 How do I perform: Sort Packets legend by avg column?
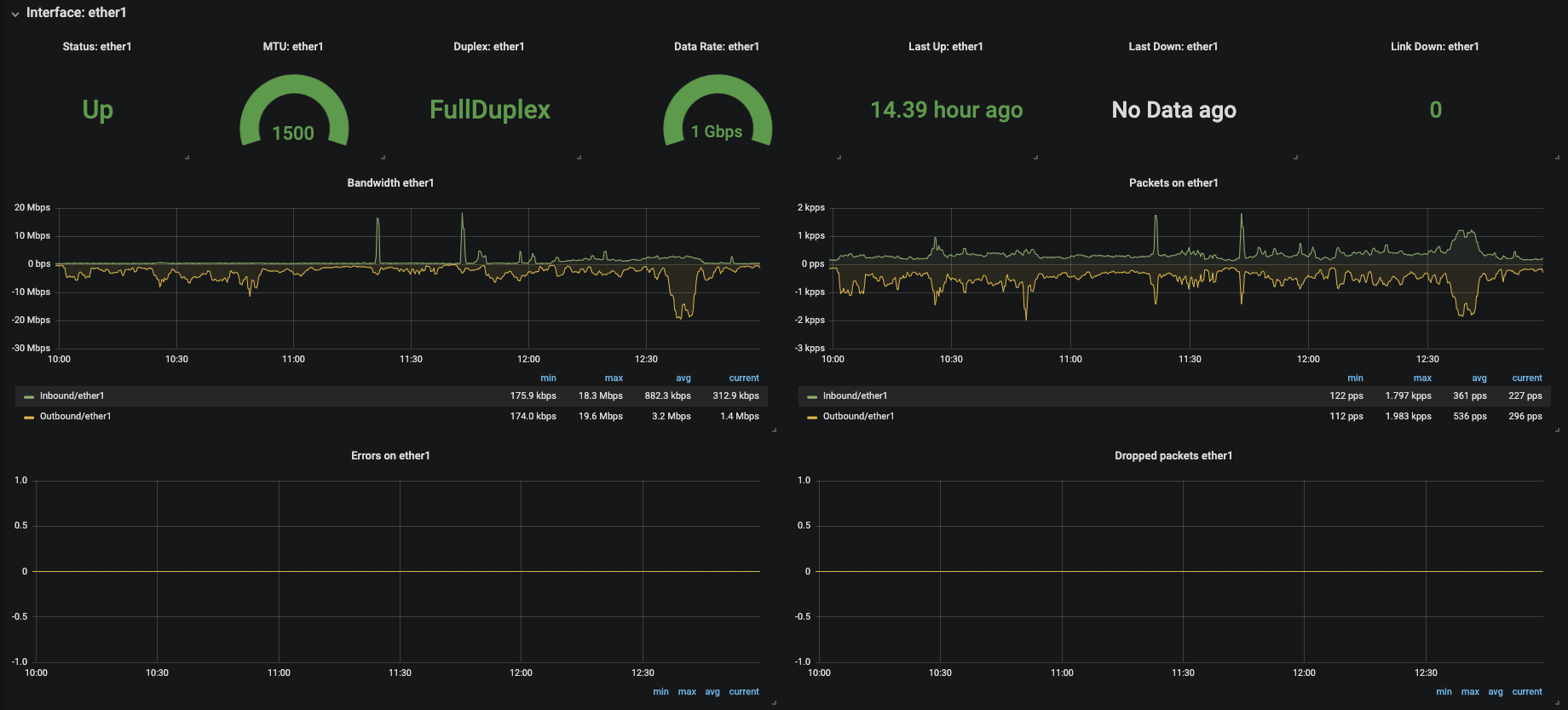click(x=1479, y=378)
